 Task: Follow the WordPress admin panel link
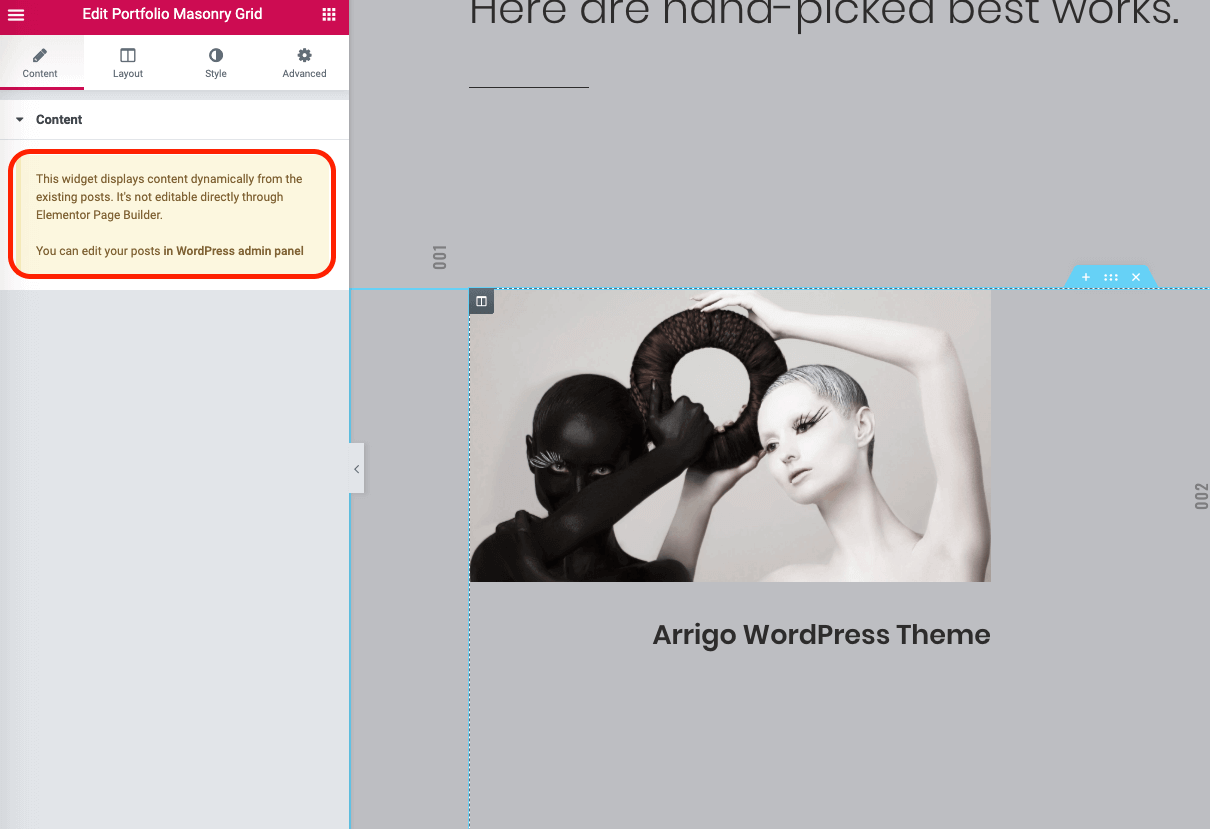233,251
